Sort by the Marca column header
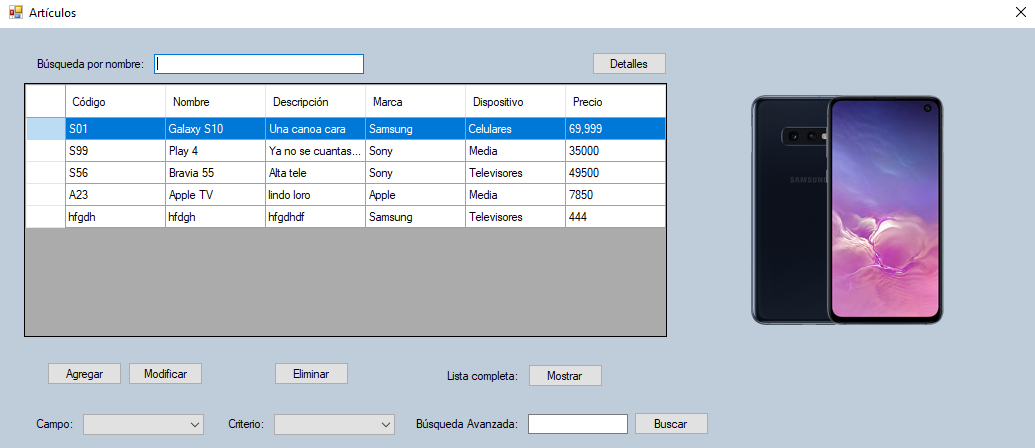Viewport: 1035px width, 448px height. tap(415, 102)
